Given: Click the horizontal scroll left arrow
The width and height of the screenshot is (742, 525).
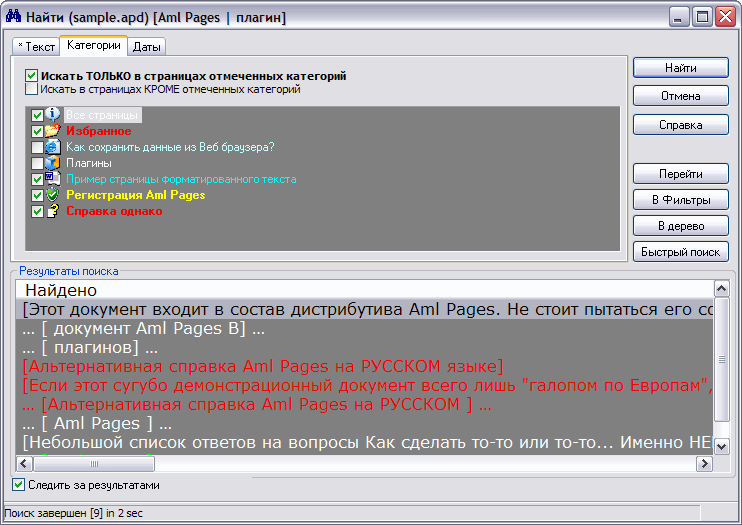Looking at the screenshot, I should pyautogui.click(x=24, y=463).
